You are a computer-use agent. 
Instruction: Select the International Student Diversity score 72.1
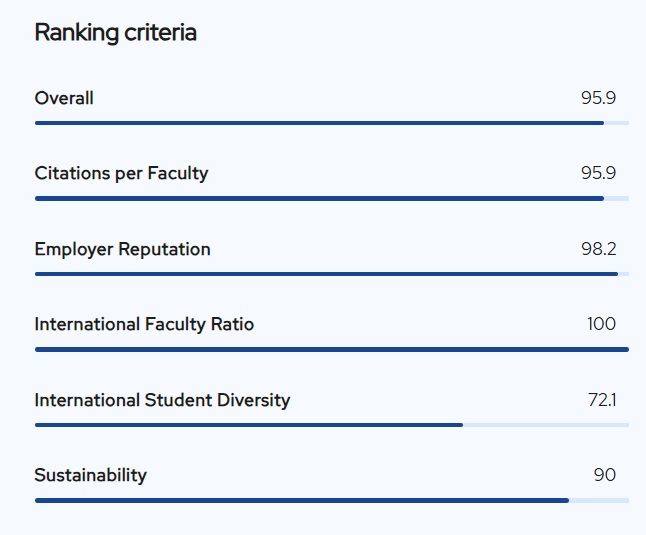[x=602, y=400]
